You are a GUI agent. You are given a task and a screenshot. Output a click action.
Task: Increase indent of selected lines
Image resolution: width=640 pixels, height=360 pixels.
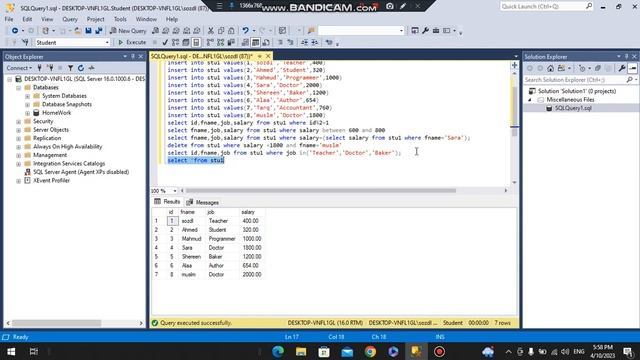315,42
